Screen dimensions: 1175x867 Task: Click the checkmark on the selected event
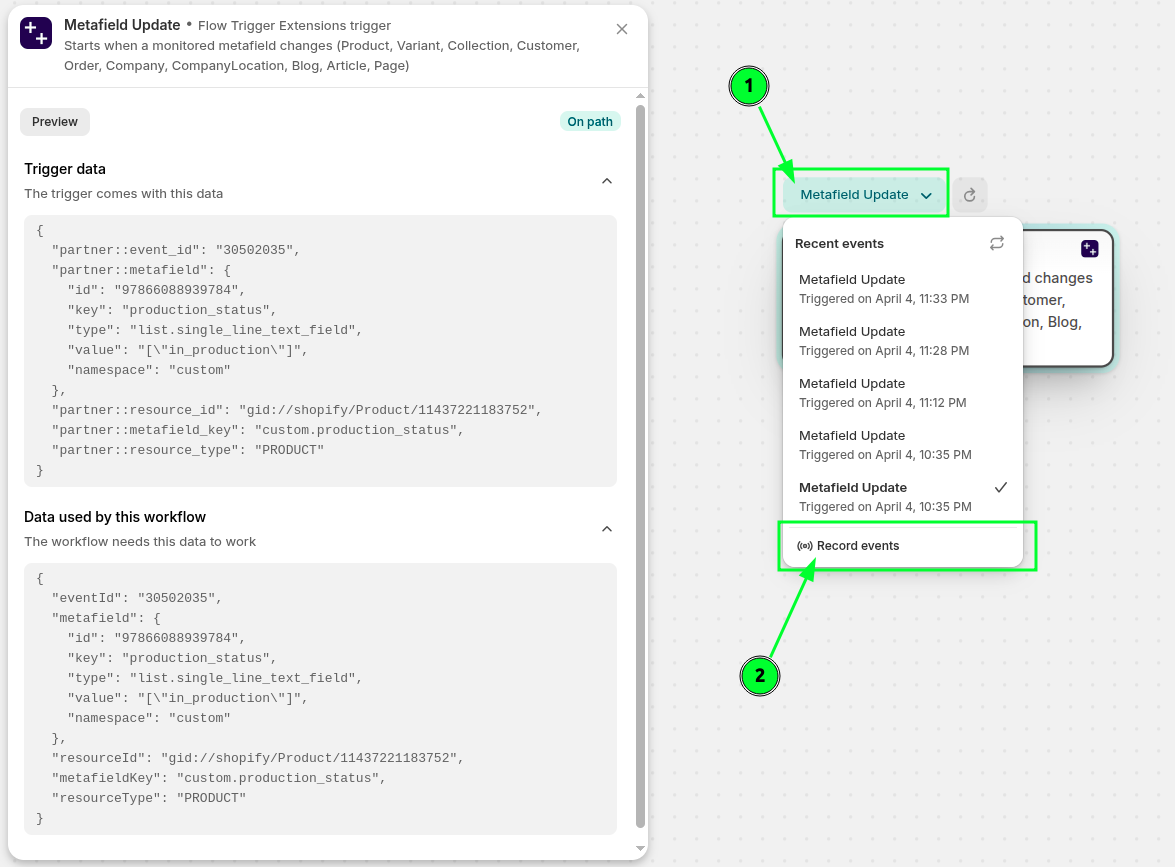tap(1001, 487)
